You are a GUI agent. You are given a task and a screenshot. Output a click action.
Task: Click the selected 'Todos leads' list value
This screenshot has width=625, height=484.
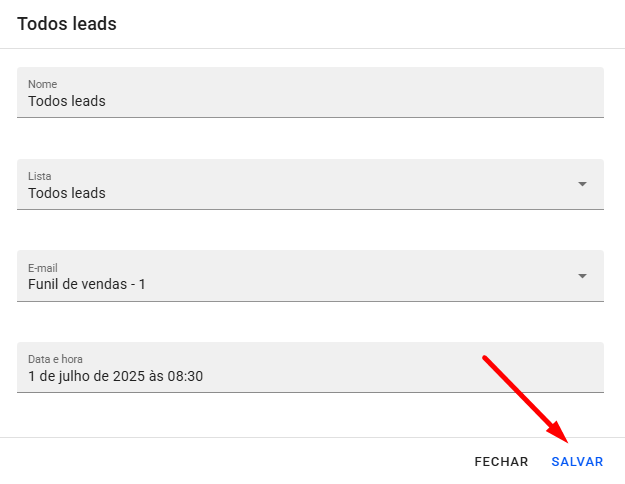pyautogui.click(x=67, y=193)
